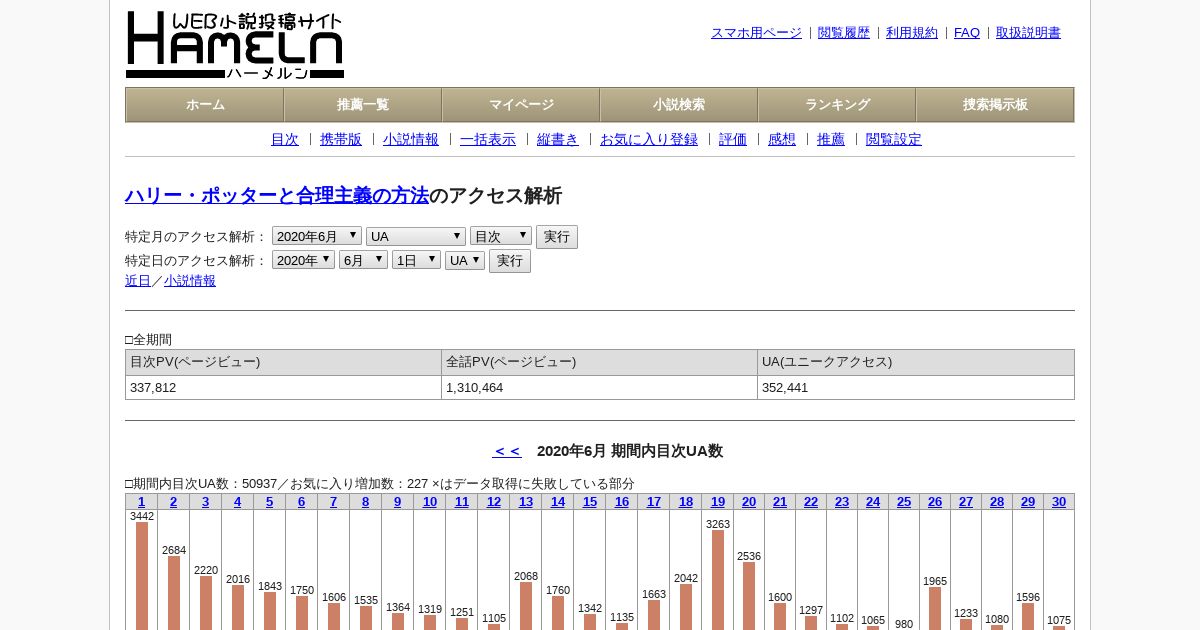
Task: Open day 10 column link
Action: click(x=429, y=502)
